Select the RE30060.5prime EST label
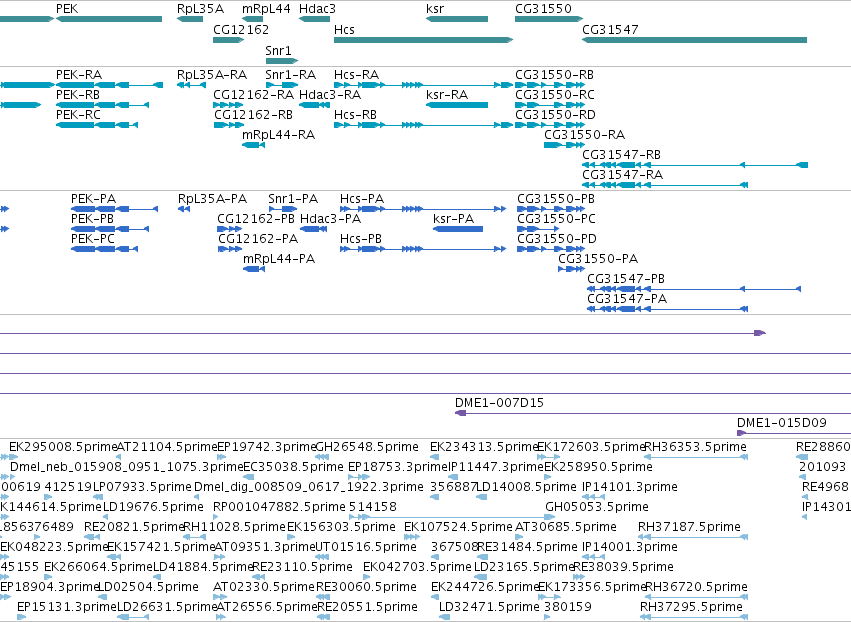The image size is (851, 622). coord(366,586)
